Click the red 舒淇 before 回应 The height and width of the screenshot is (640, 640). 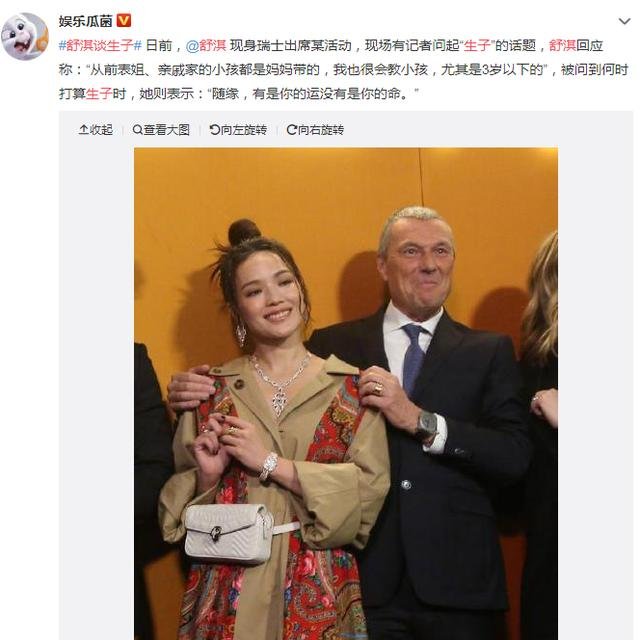point(562,45)
